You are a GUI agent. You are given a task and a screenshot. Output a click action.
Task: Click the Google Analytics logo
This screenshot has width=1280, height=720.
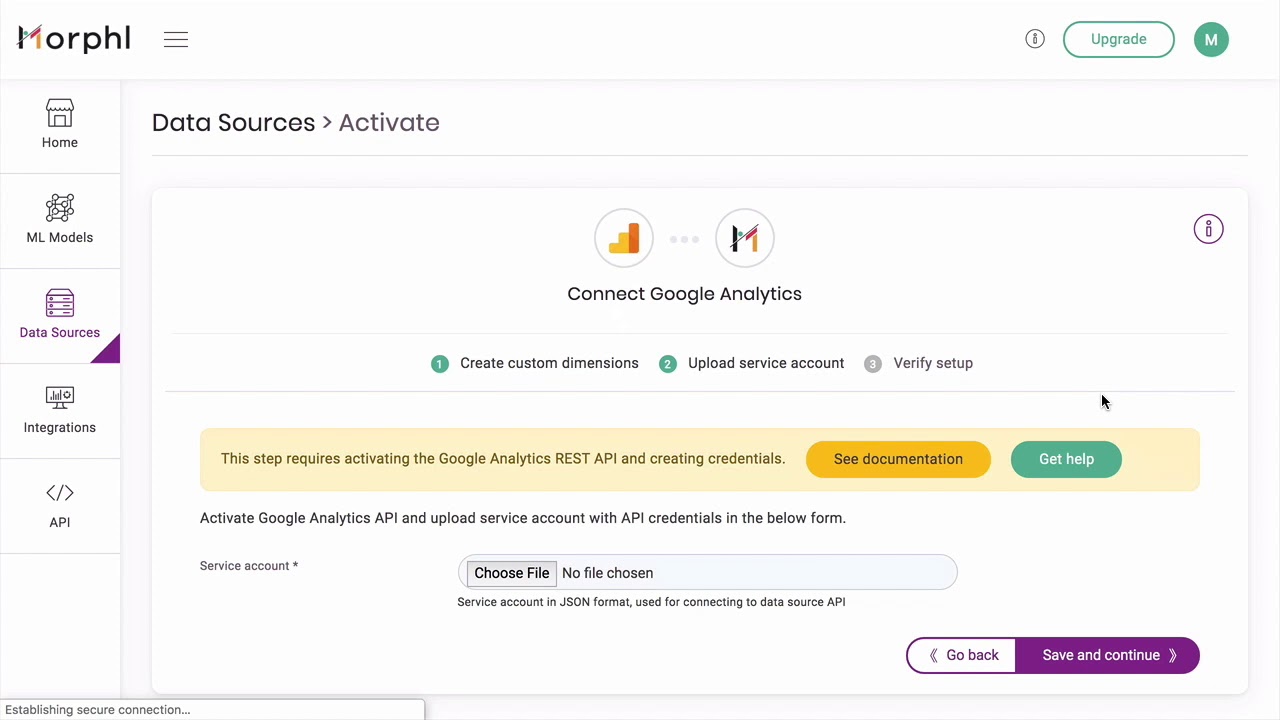pos(624,239)
